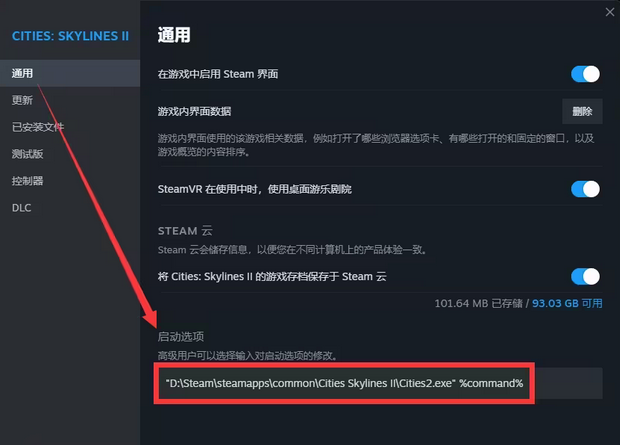Click the CITIES: SKYLINES II title

tap(70, 36)
